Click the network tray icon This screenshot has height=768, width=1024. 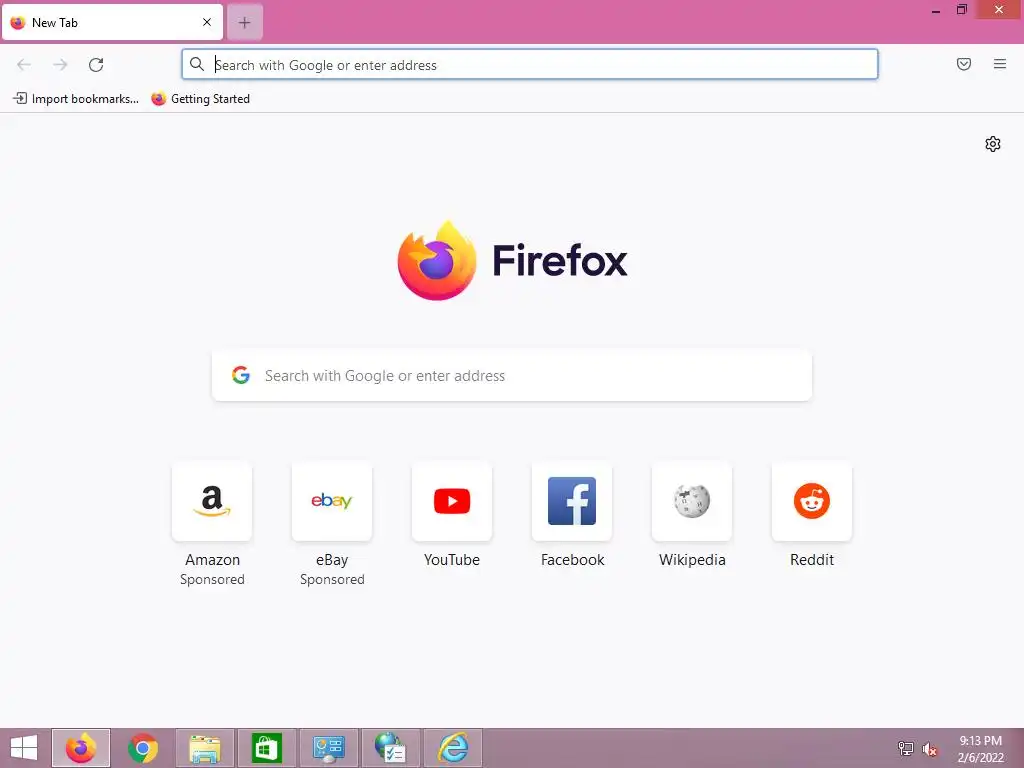(x=906, y=748)
